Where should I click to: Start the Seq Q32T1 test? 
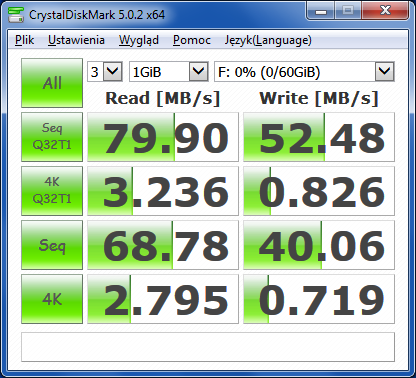[x=52, y=137]
